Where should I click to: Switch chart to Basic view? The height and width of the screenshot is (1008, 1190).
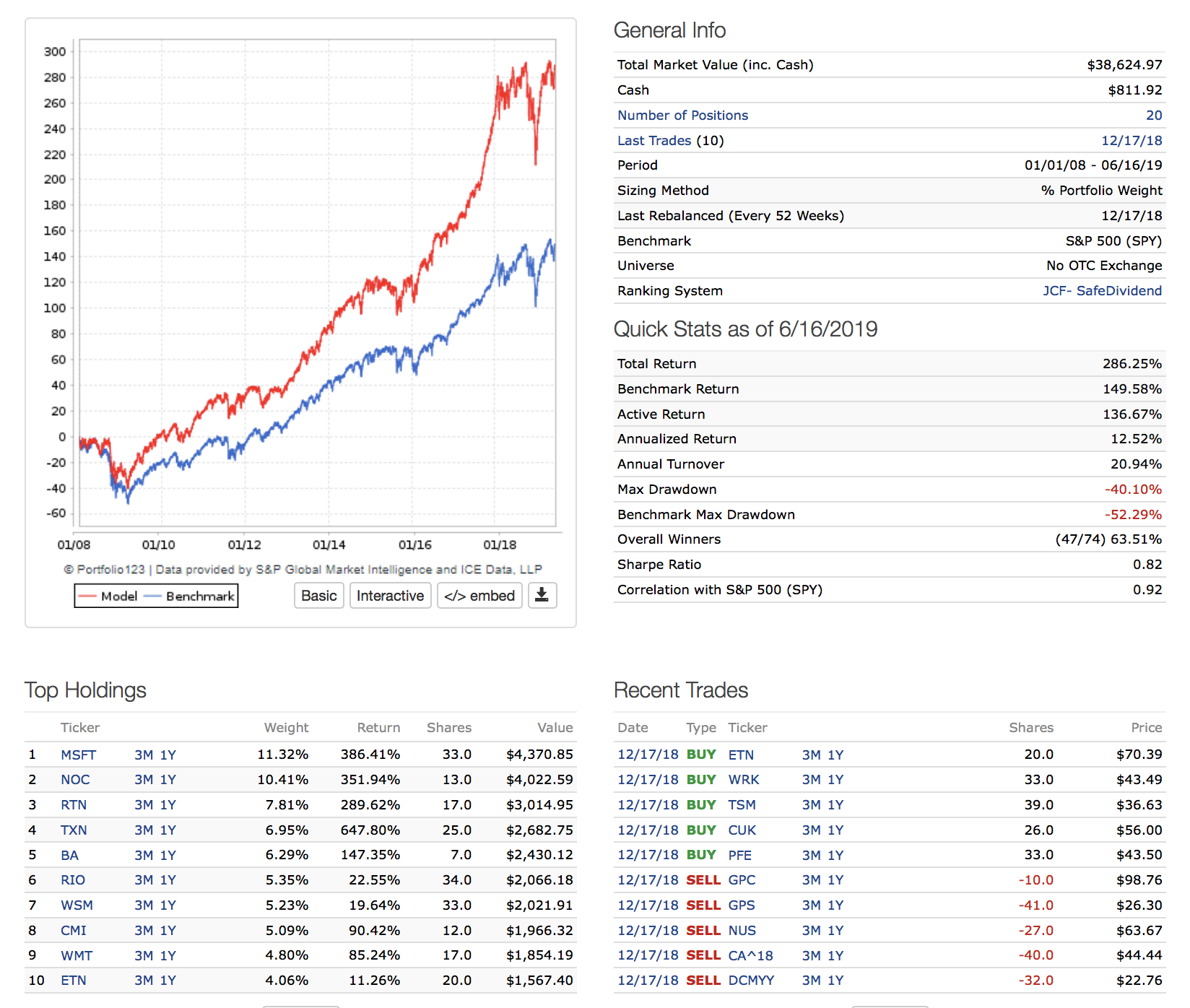[x=318, y=596]
